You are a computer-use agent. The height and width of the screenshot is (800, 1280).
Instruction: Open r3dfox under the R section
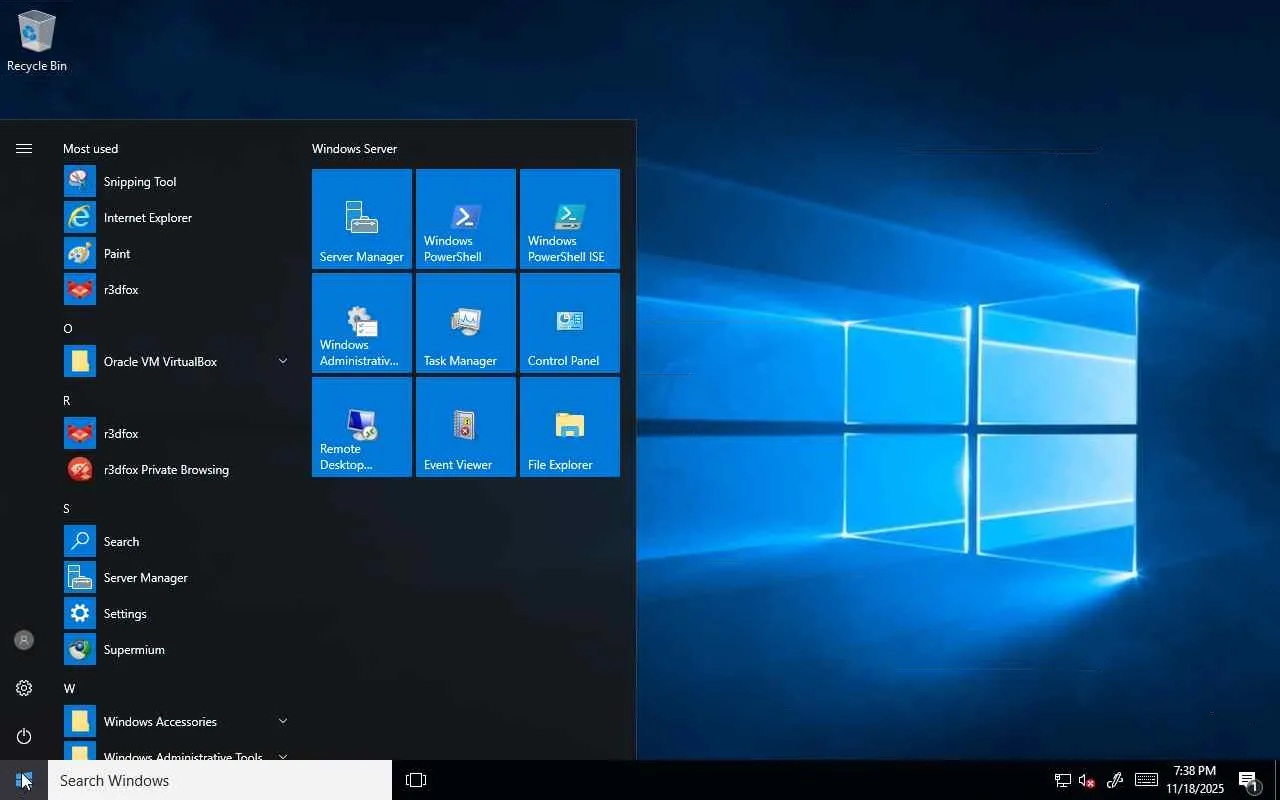coord(176,434)
